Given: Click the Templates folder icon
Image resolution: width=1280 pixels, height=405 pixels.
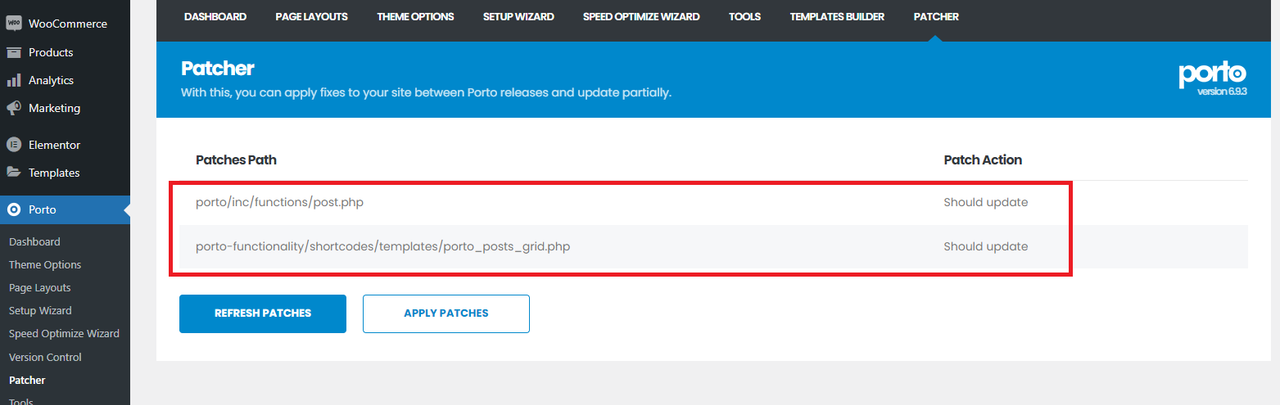Looking at the screenshot, I should [14, 173].
